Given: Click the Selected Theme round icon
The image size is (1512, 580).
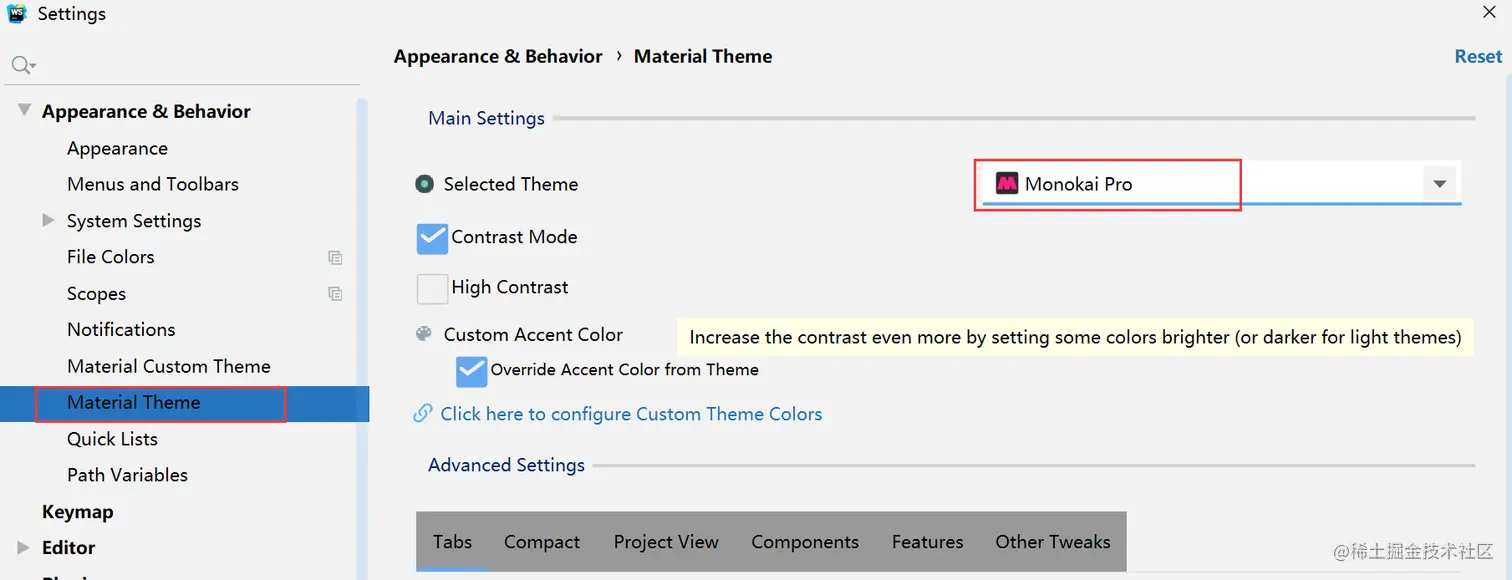Looking at the screenshot, I should pos(424,184).
